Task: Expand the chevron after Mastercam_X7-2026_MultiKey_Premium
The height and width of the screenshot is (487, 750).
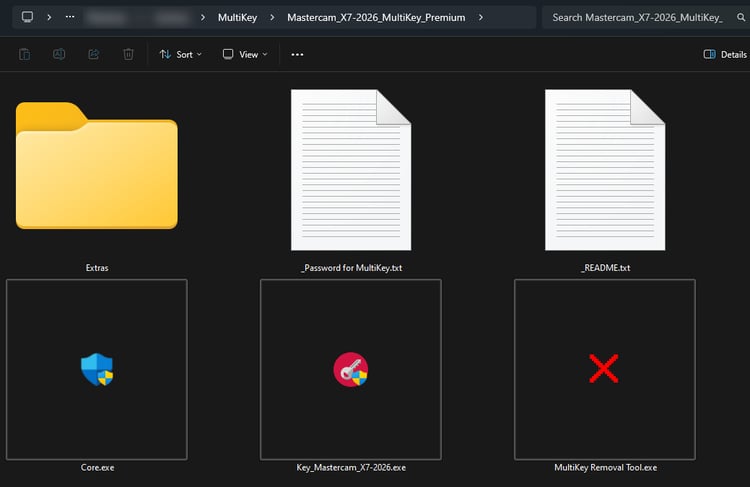Action: coord(481,18)
